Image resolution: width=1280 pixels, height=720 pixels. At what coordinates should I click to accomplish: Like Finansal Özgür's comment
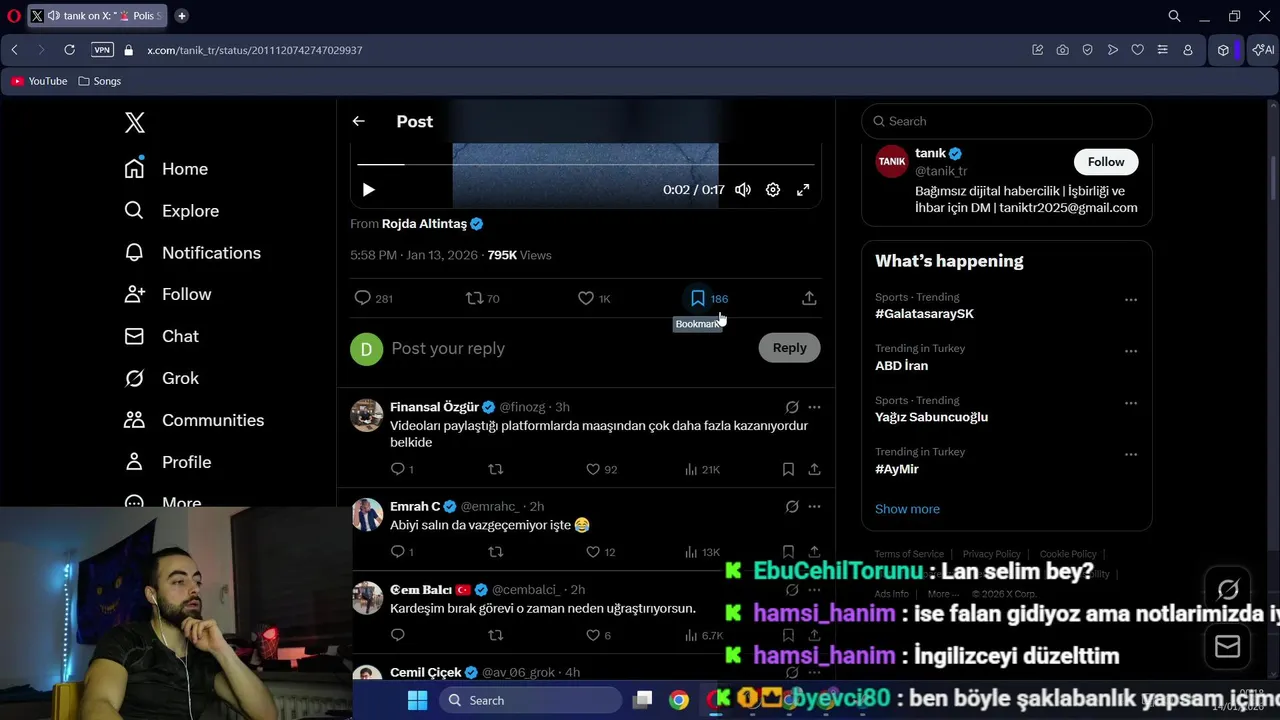[601, 469]
